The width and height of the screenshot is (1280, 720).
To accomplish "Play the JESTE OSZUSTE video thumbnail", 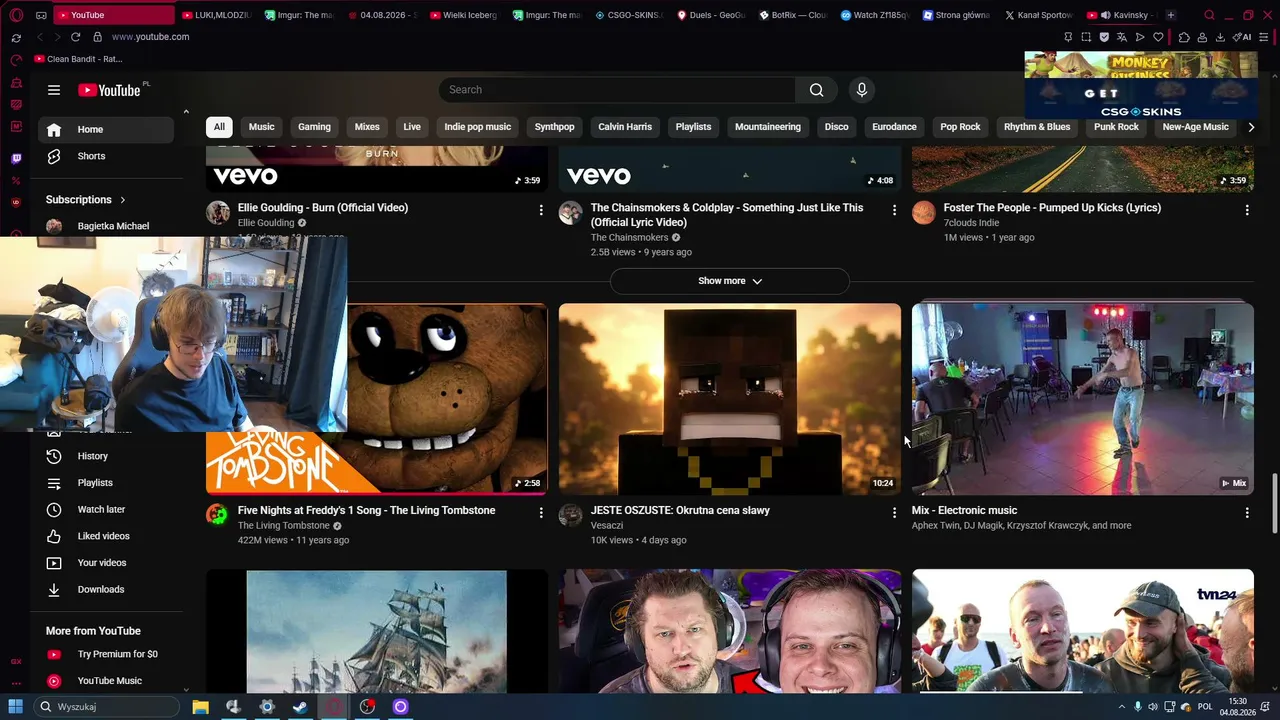I will click(730, 399).
